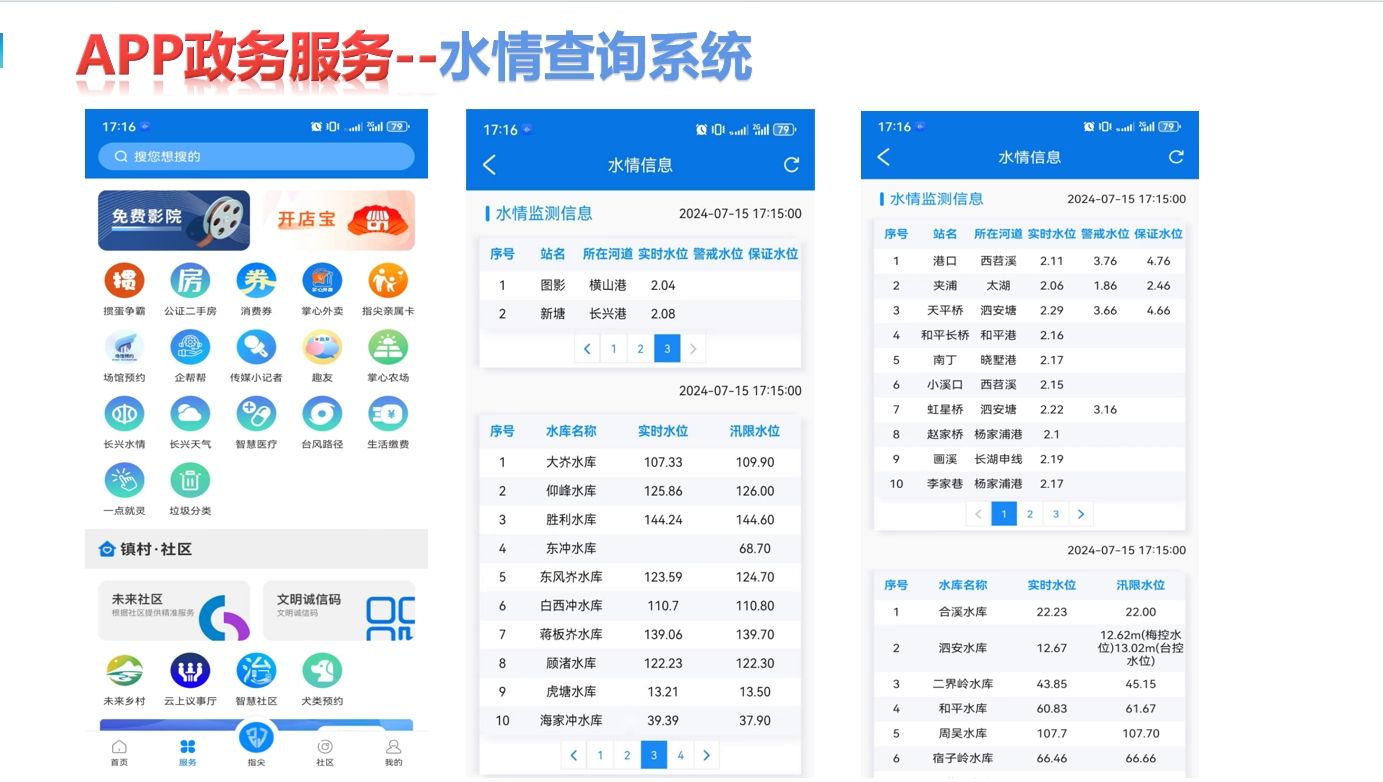Select page 2 in middle phone's station pager
Viewport: 1383px width, 782px height.
(641, 349)
